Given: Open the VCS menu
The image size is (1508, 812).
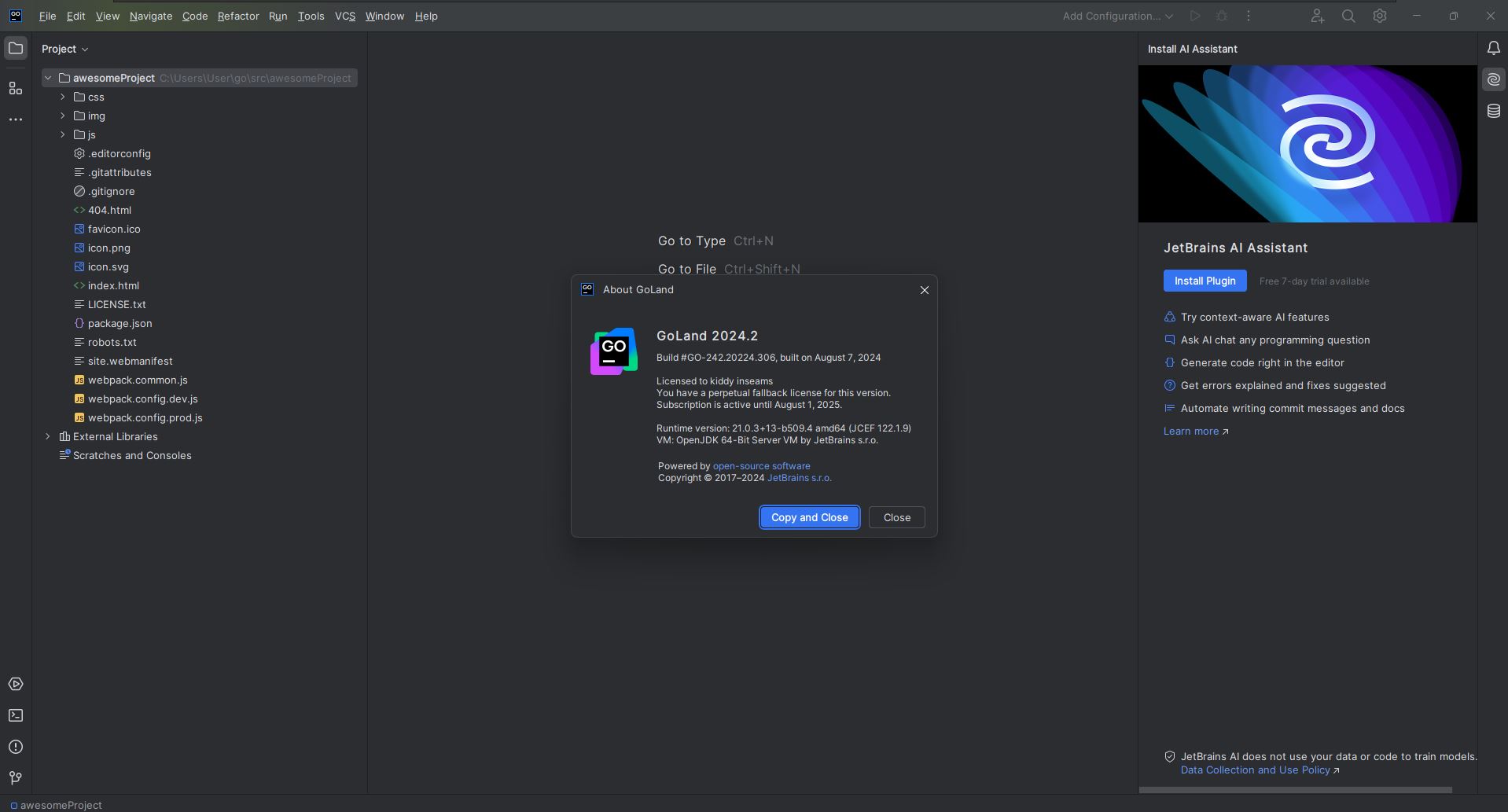Looking at the screenshot, I should 345,16.
